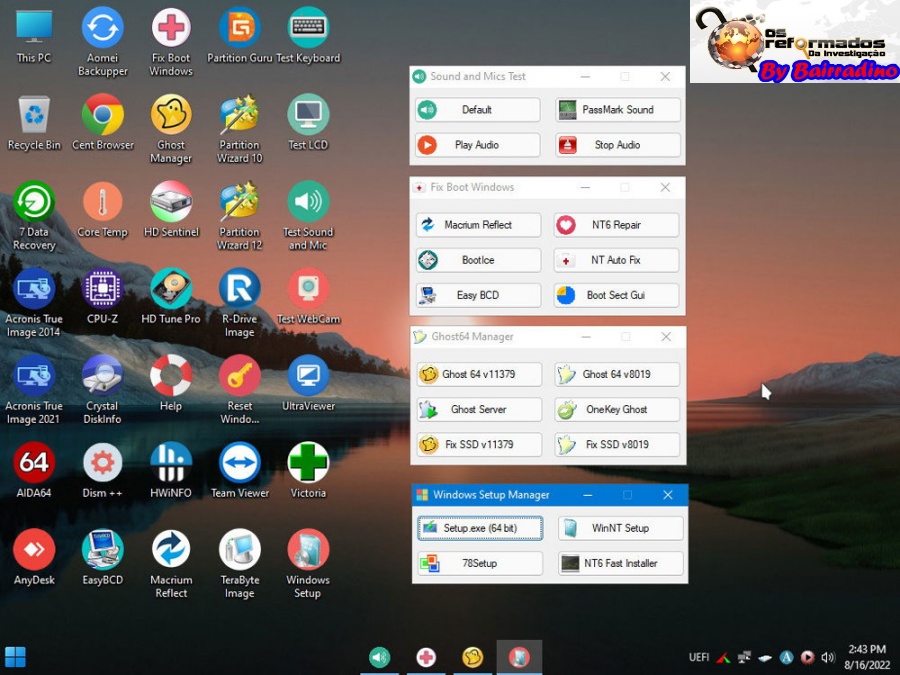Switch to Ghost taskbar icon
This screenshot has width=900, height=675.
(472, 657)
